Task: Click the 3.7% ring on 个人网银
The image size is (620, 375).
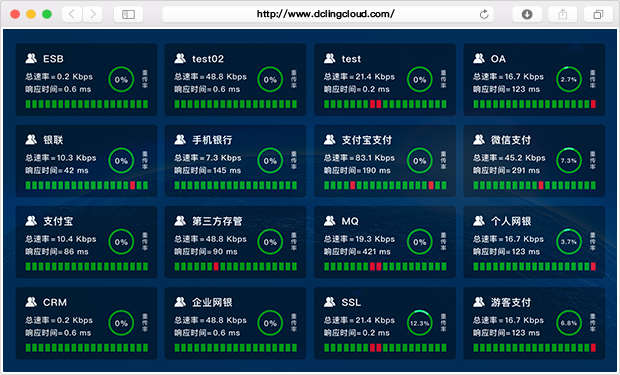Action: tap(569, 242)
